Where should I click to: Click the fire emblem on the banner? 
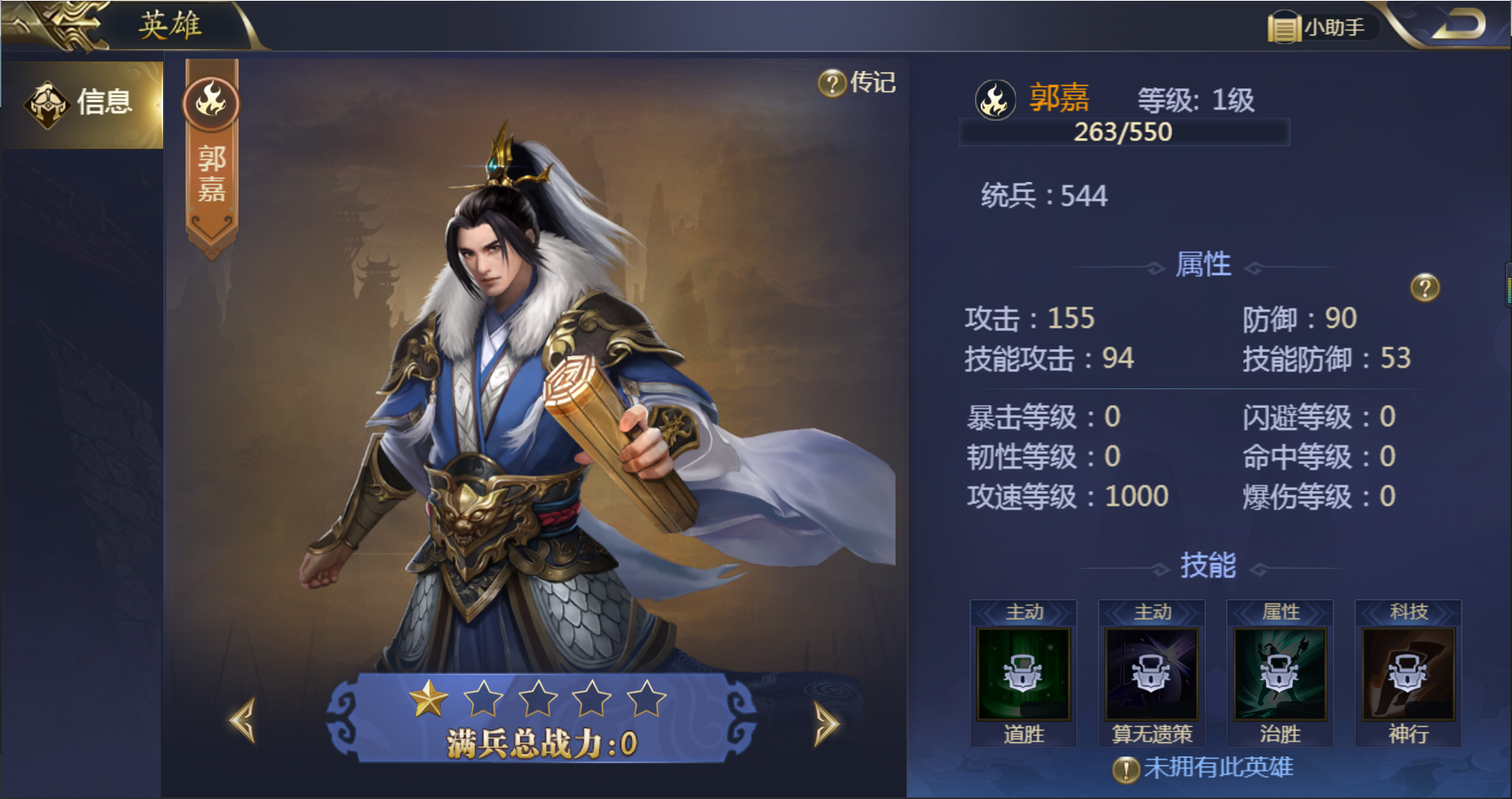[x=211, y=102]
